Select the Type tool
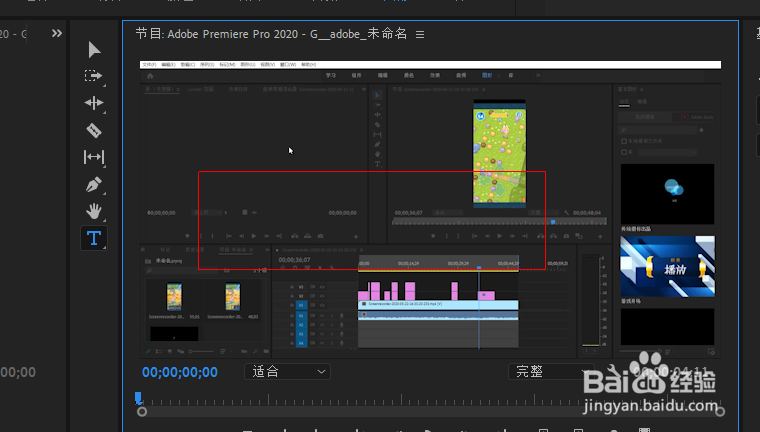The width and height of the screenshot is (760, 432). point(94,238)
